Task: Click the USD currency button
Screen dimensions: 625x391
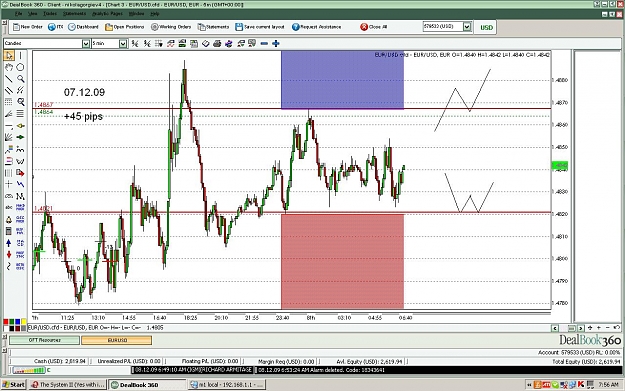Action: point(486,28)
